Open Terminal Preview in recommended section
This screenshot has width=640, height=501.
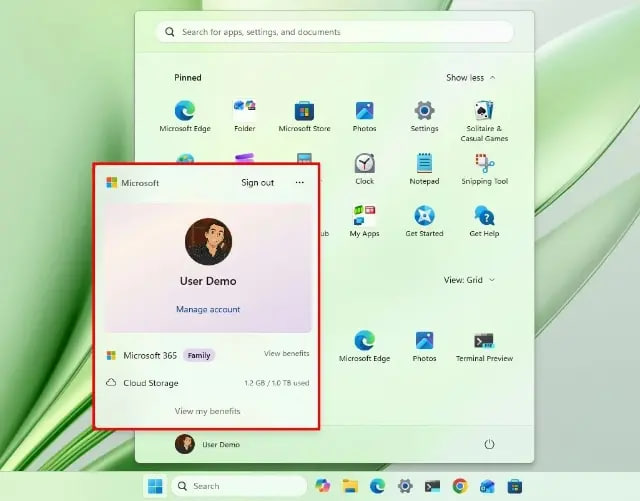[x=484, y=347]
